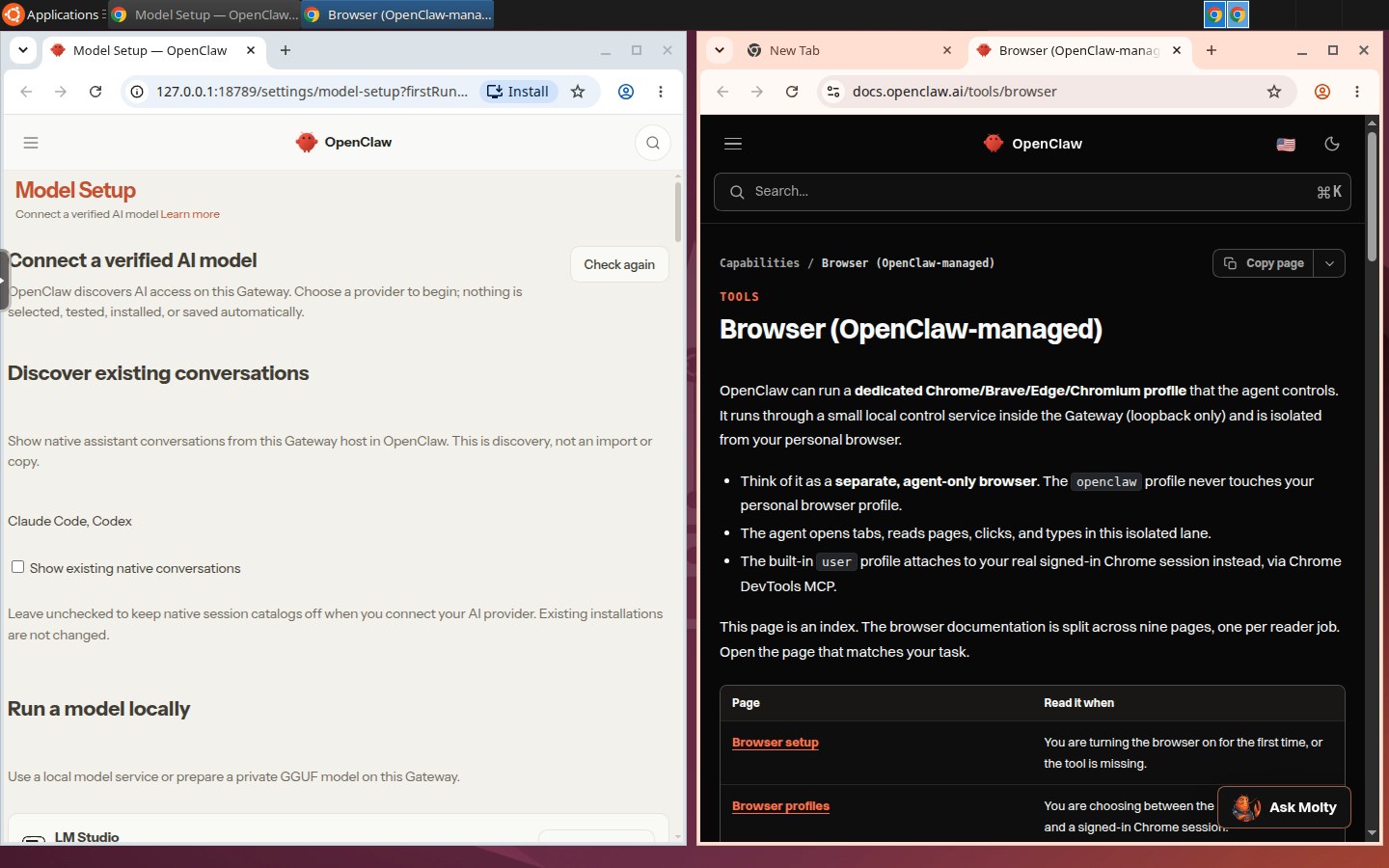Open profile icon in Model Setup window
The image size is (1389, 868).
(x=626, y=92)
